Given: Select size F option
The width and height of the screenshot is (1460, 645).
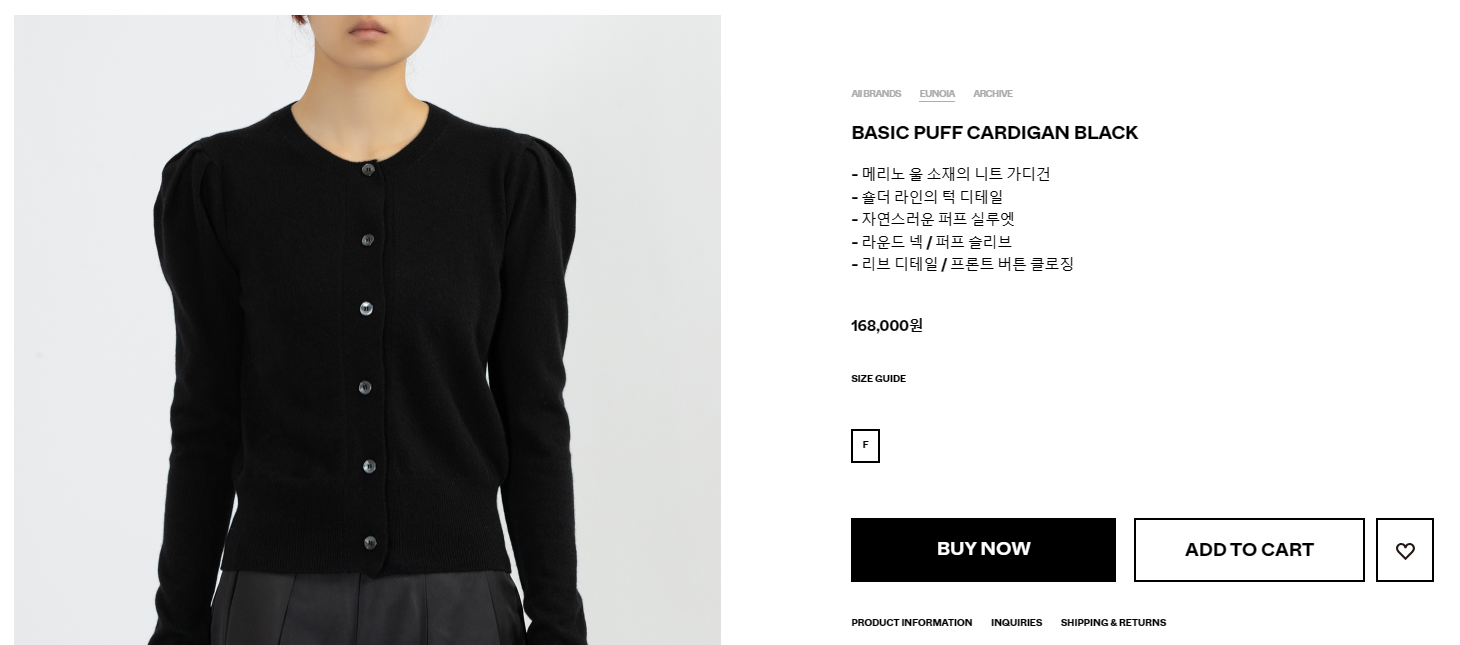Looking at the screenshot, I should (865, 446).
